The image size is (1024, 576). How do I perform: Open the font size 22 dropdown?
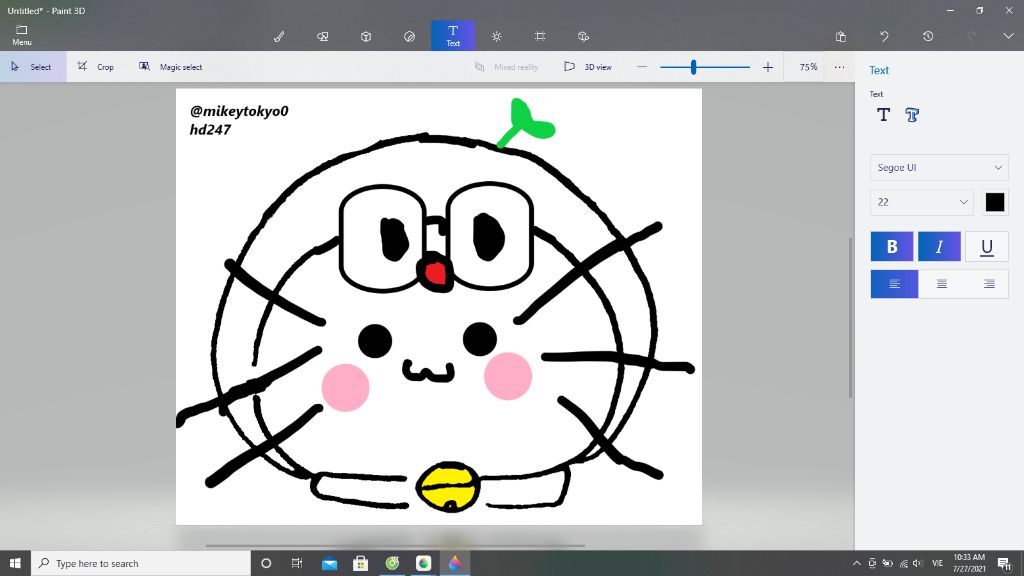tap(922, 202)
